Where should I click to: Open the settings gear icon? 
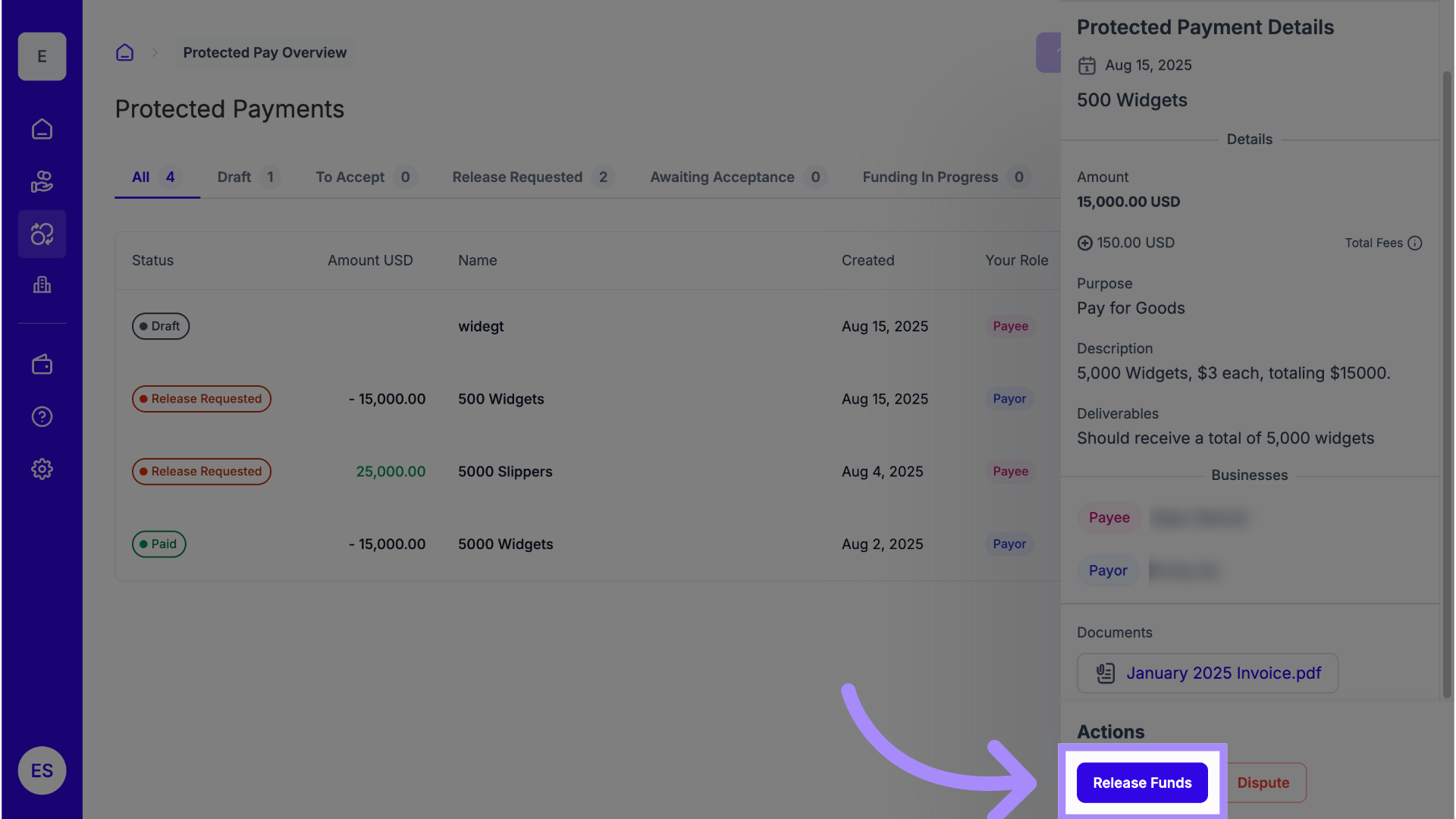coord(42,469)
